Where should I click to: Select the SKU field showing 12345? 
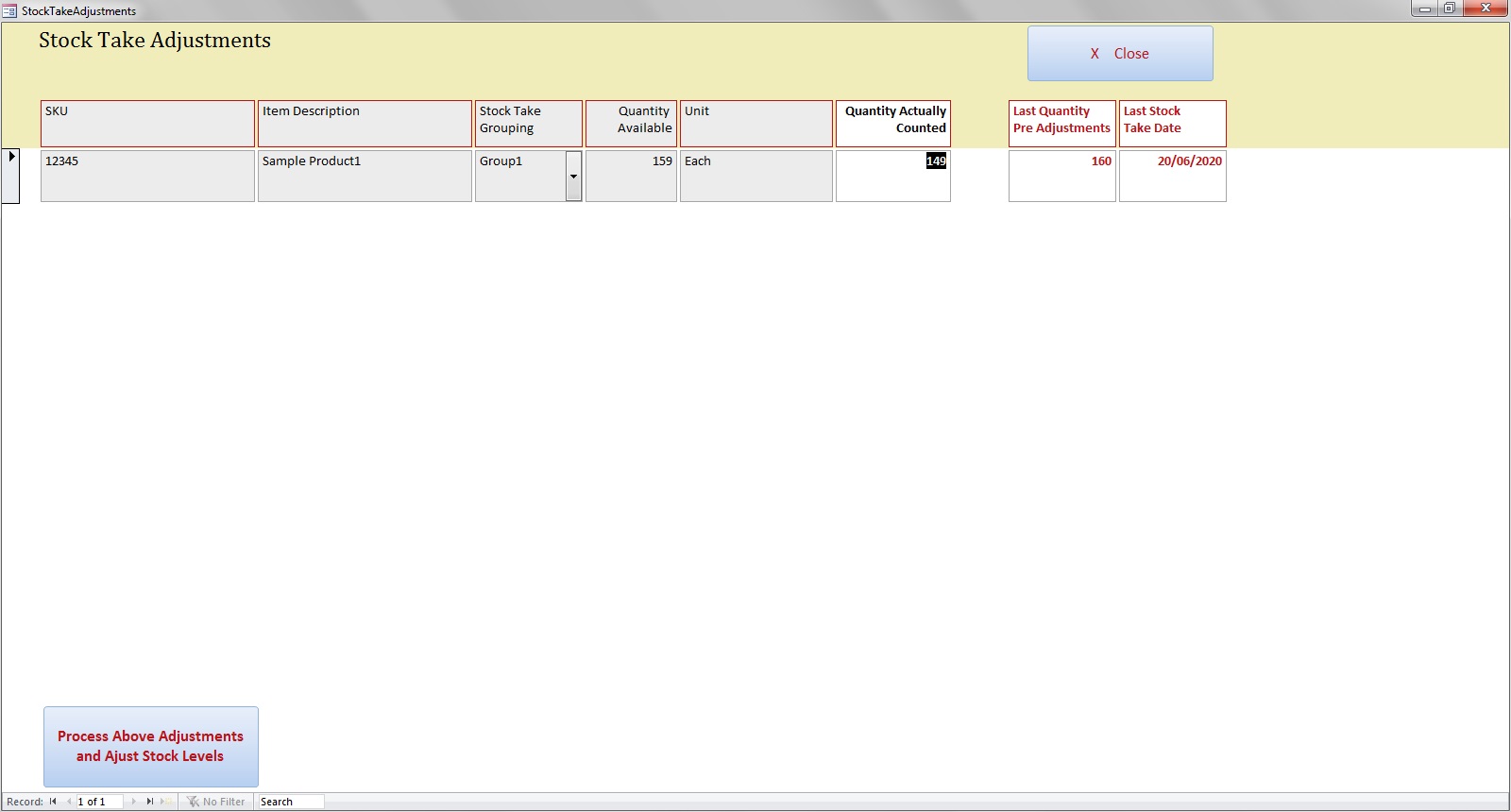click(147, 176)
